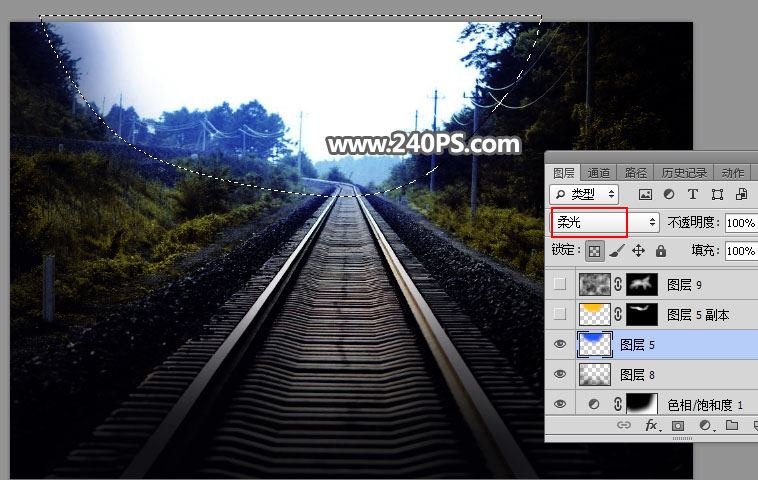Viewport: 758px width, 480px height.
Task: Show the hidden 图层 5 副本 layer
Action: click(560, 315)
